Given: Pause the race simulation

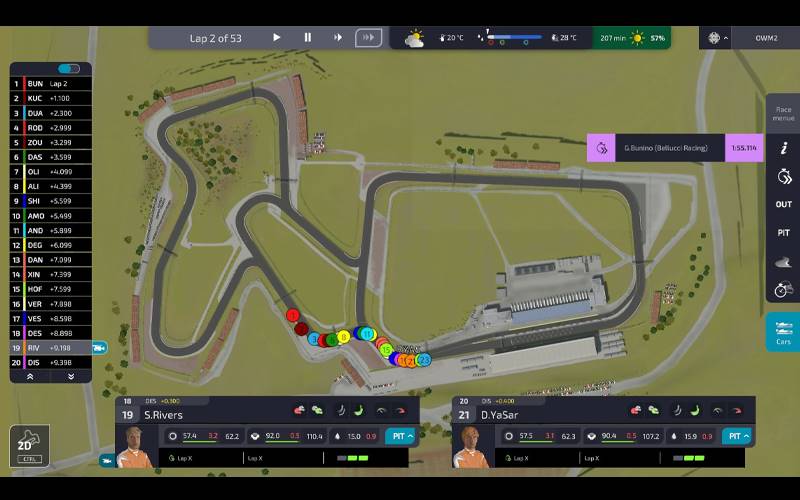Looking at the screenshot, I should click(x=307, y=38).
